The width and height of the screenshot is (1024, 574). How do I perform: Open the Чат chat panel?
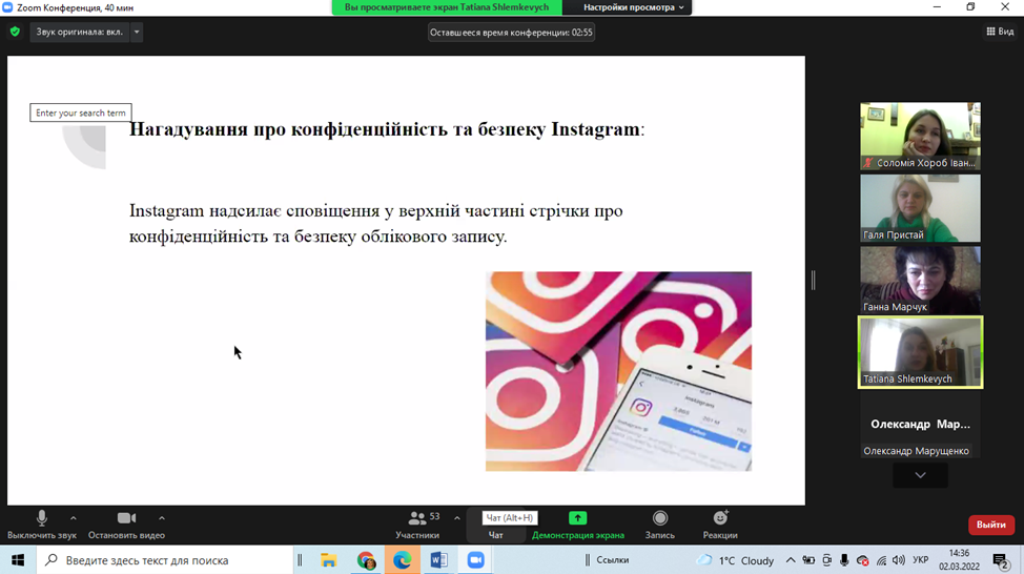[x=496, y=525]
